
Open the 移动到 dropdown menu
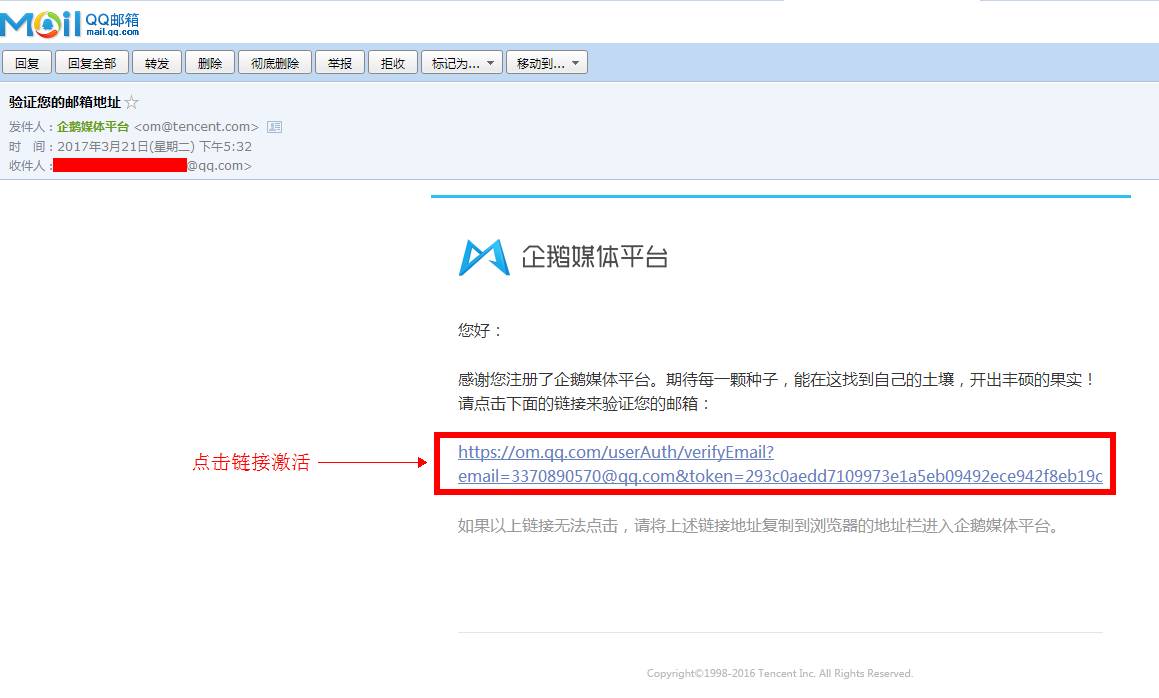547,62
